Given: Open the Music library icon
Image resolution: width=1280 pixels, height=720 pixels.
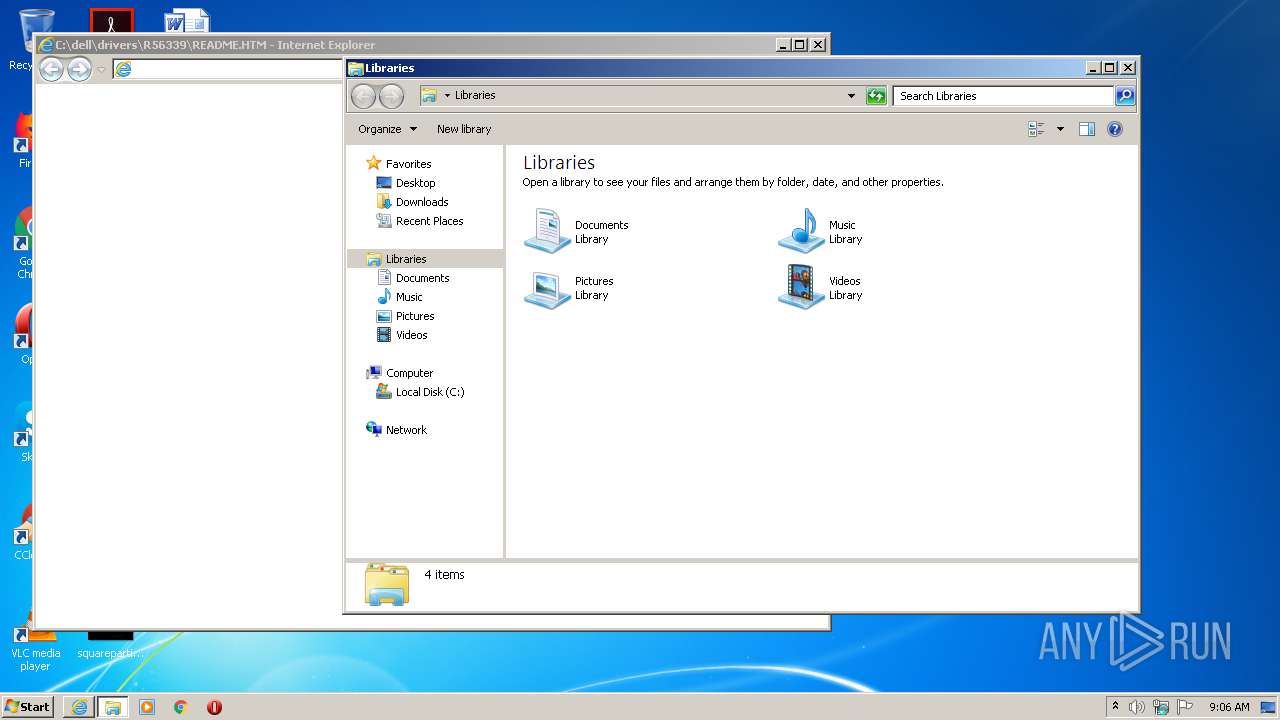Looking at the screenshot, I should [x=801, y=231].
